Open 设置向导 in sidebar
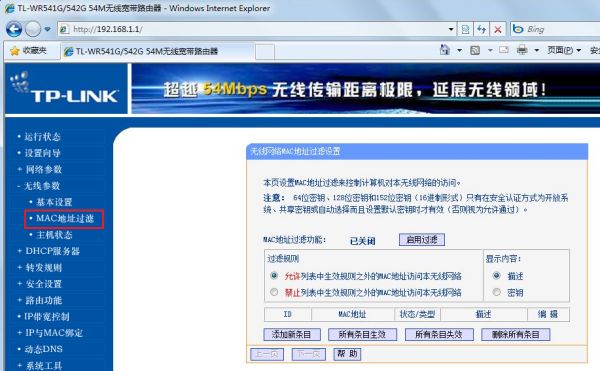The image size is (600, 371). [x=42, y=153]
